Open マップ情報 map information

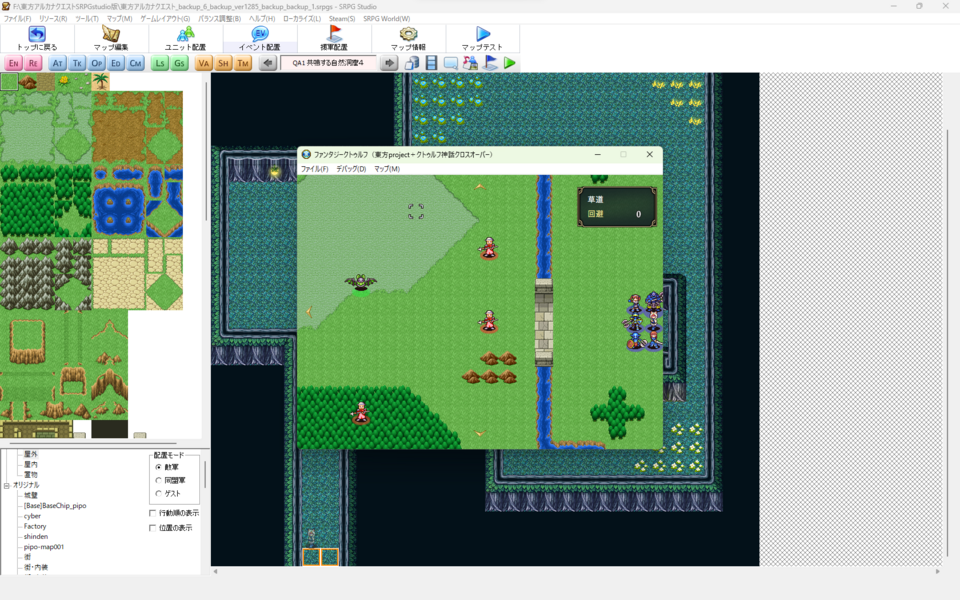click(x=408, y=39)
